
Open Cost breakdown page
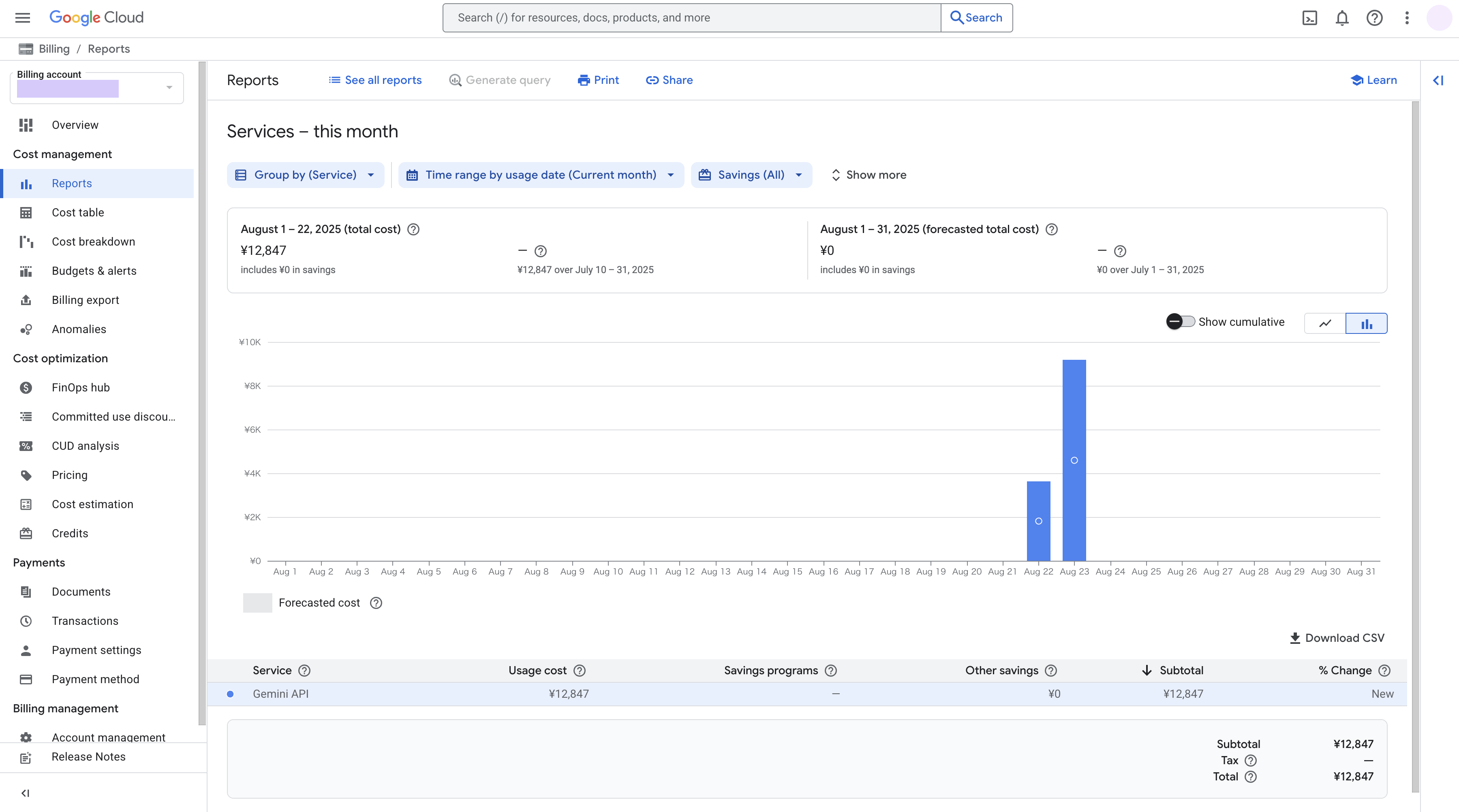point(97,242)
